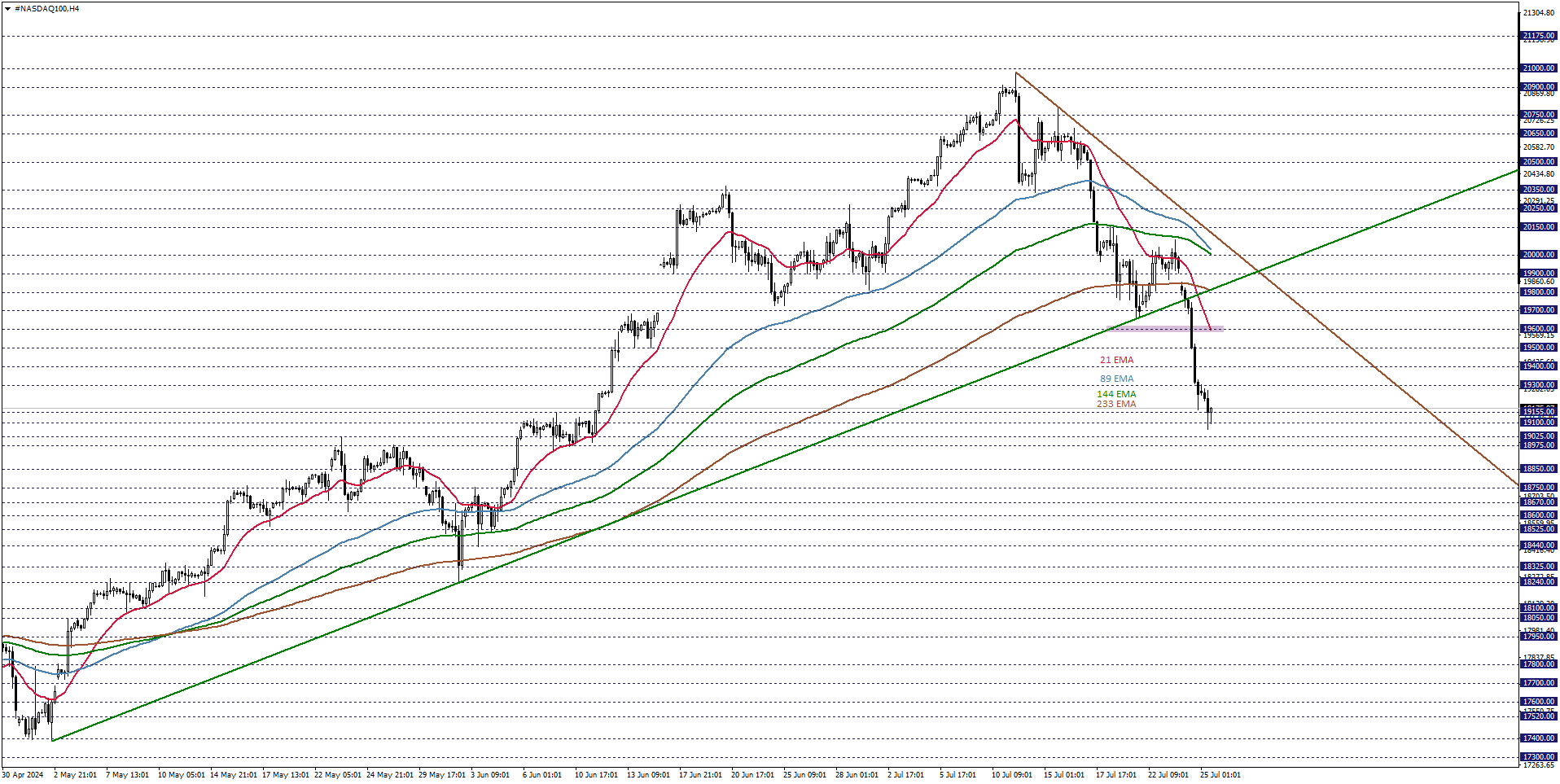Screen dimensions: 1560x784
Task: Click the 19700.00 price level label
Action: tap(1539, 310)
